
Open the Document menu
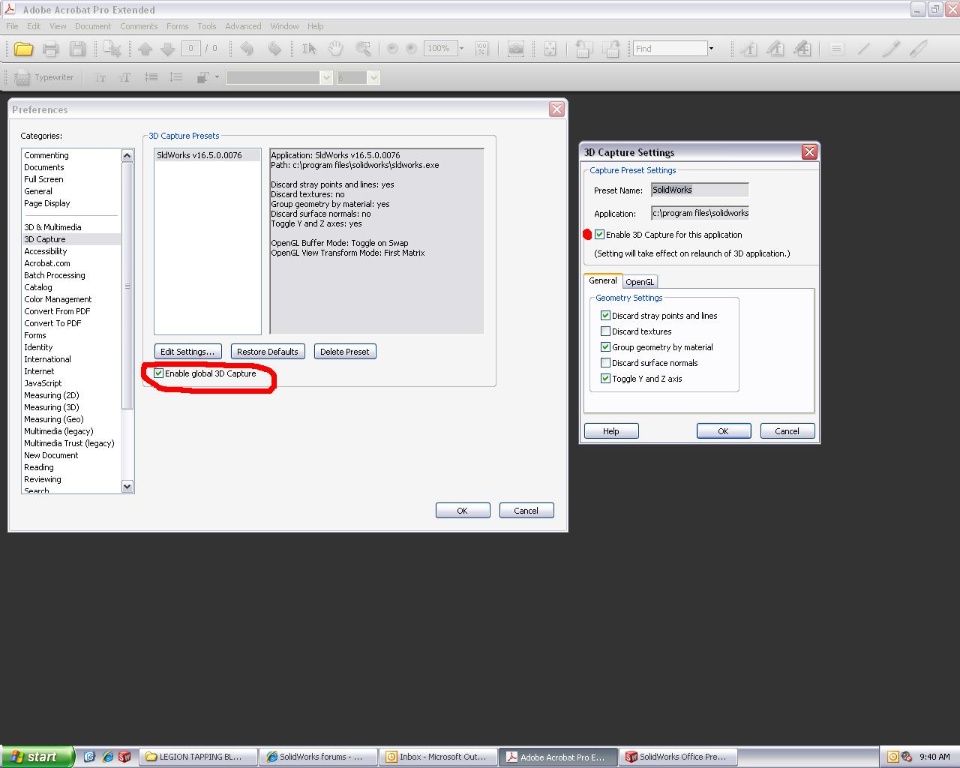[x=93, y=26]
